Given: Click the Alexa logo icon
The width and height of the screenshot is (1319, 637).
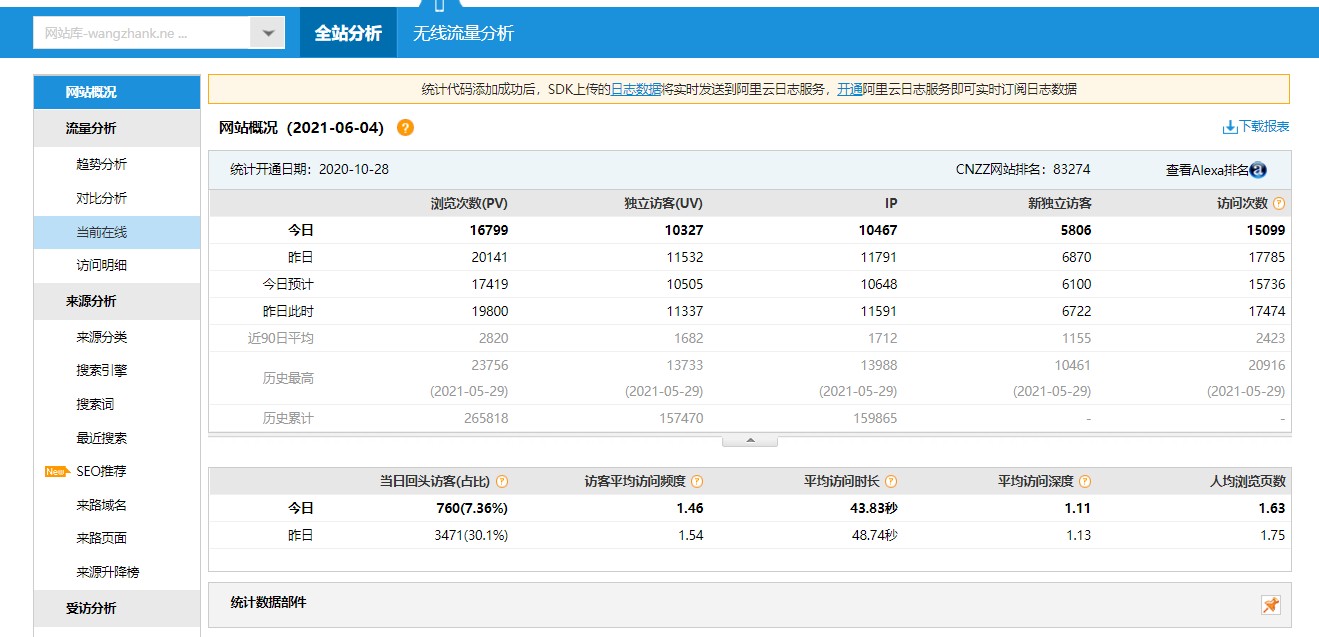Looking at the screenshot, I should pos(1259,170).
